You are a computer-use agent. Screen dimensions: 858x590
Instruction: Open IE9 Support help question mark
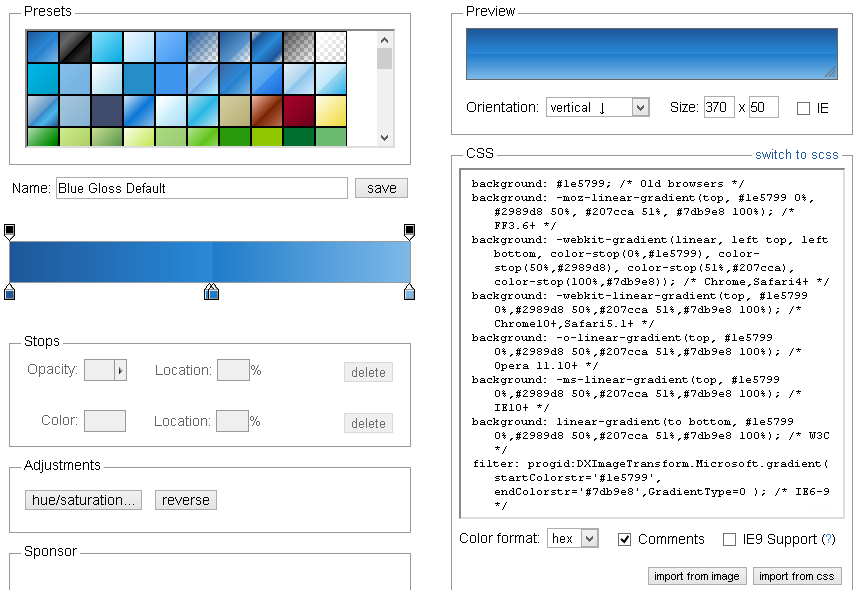pos(828,539)
